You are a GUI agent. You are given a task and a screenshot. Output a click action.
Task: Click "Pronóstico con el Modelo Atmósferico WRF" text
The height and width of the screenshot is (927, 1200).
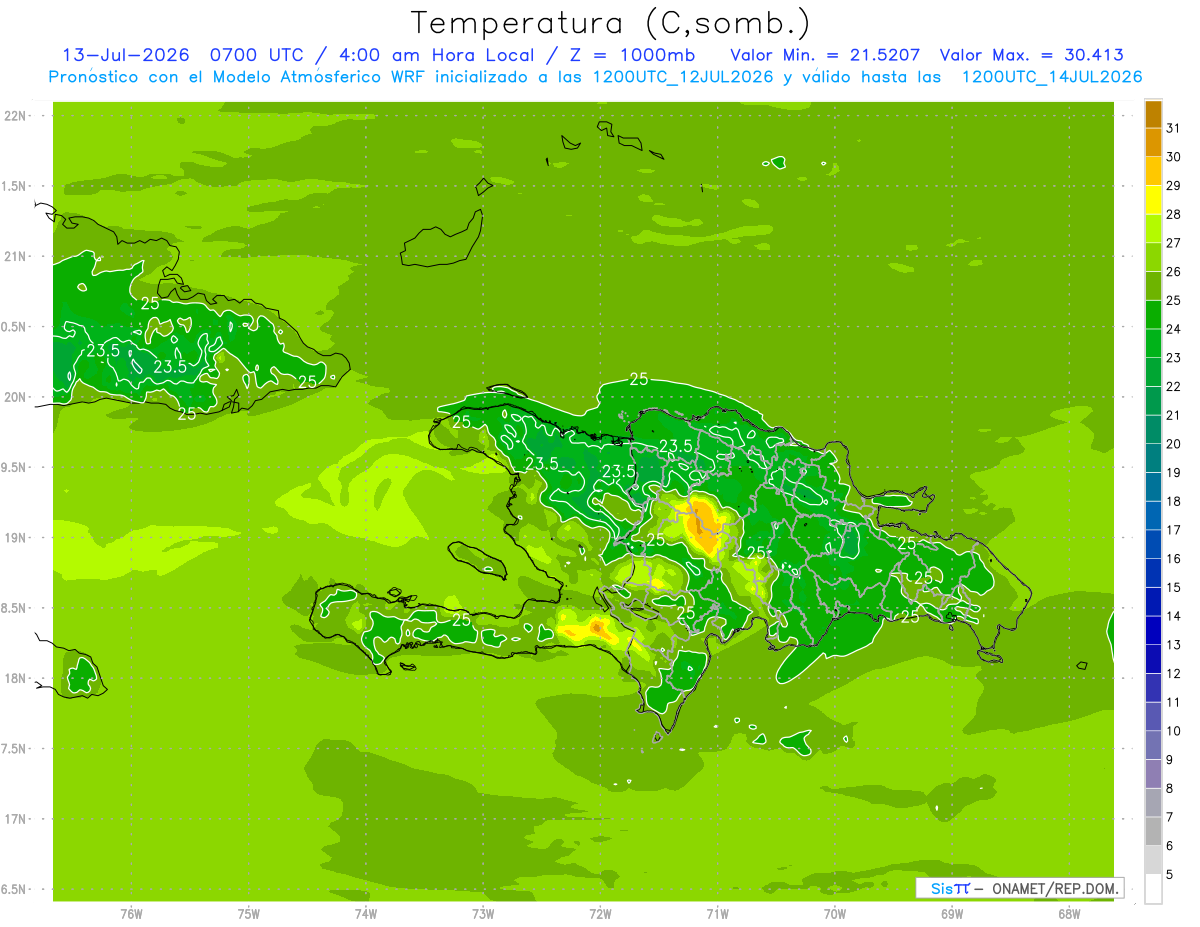coord(239,77)
